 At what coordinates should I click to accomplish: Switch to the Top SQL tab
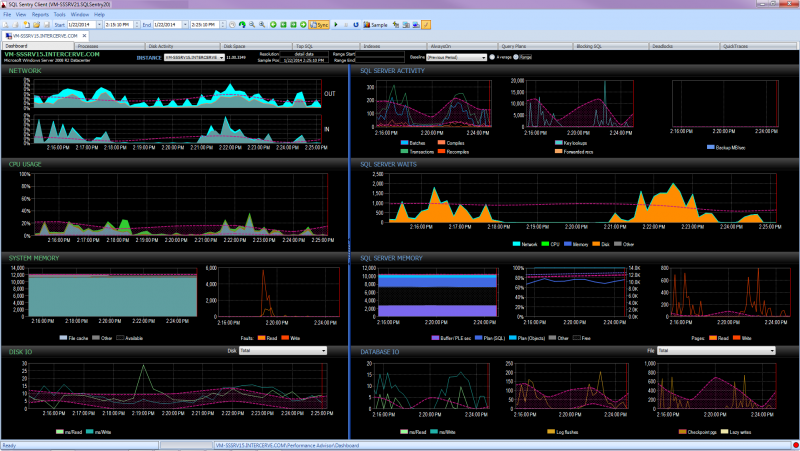coord(305,46)
